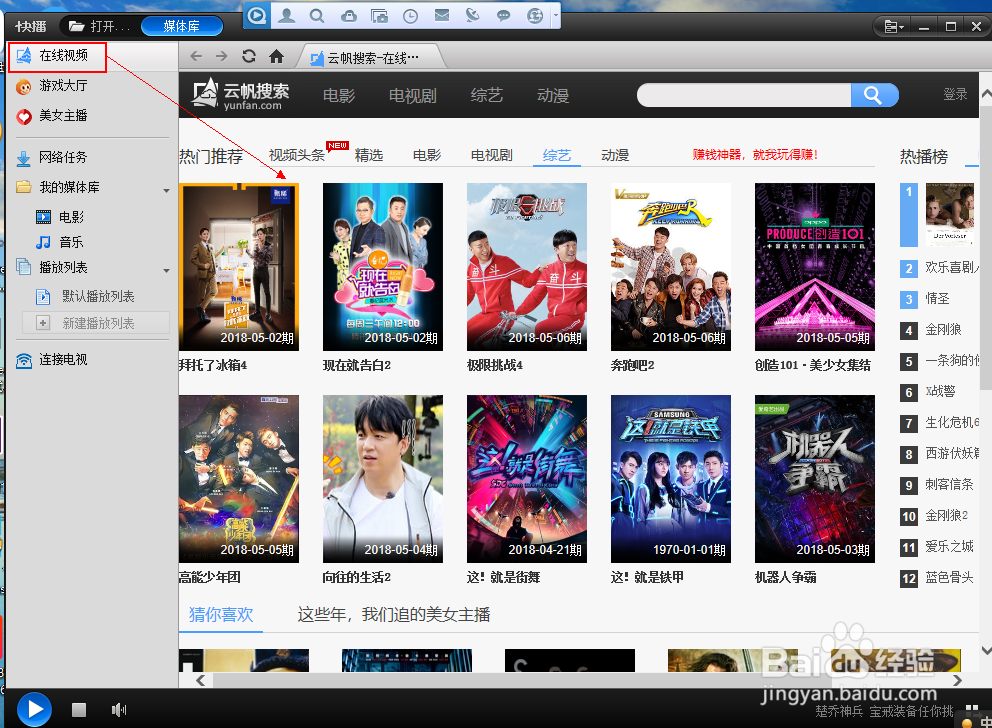992x728 pixels.
Task: Collapse the 我的媒体库 section arrow
Action: 166,190
